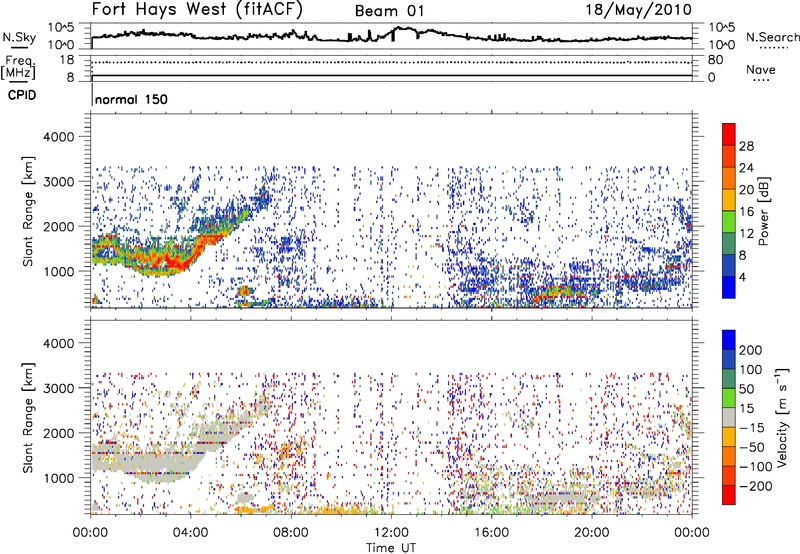Pick the bright blue top segment of velocity colorbar

pos(729,340)
